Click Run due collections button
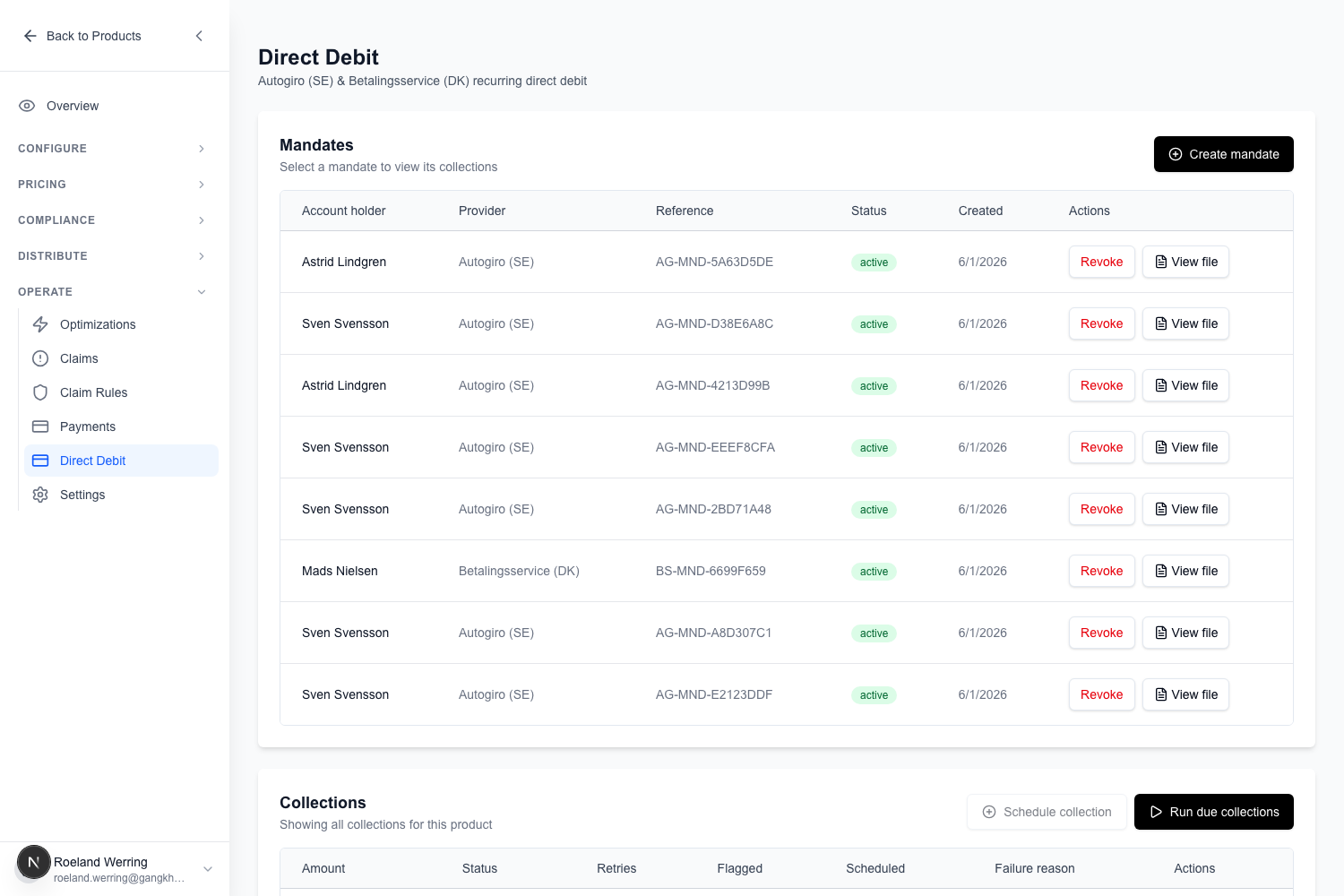Screen dimensions: 1344x896 coord(1214,812)
